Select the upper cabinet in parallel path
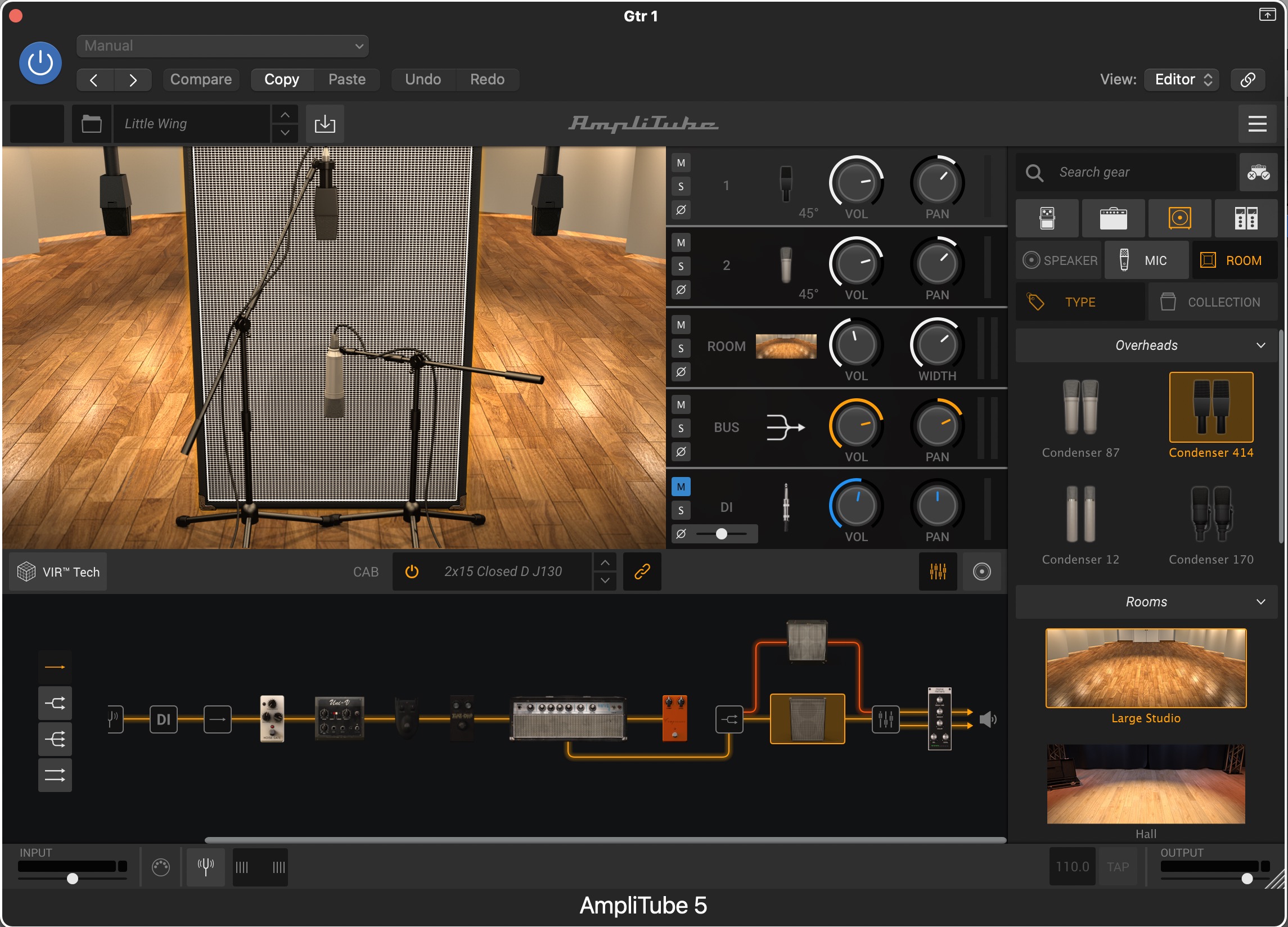The image size is (1288, 927). [x=807, y=641]
